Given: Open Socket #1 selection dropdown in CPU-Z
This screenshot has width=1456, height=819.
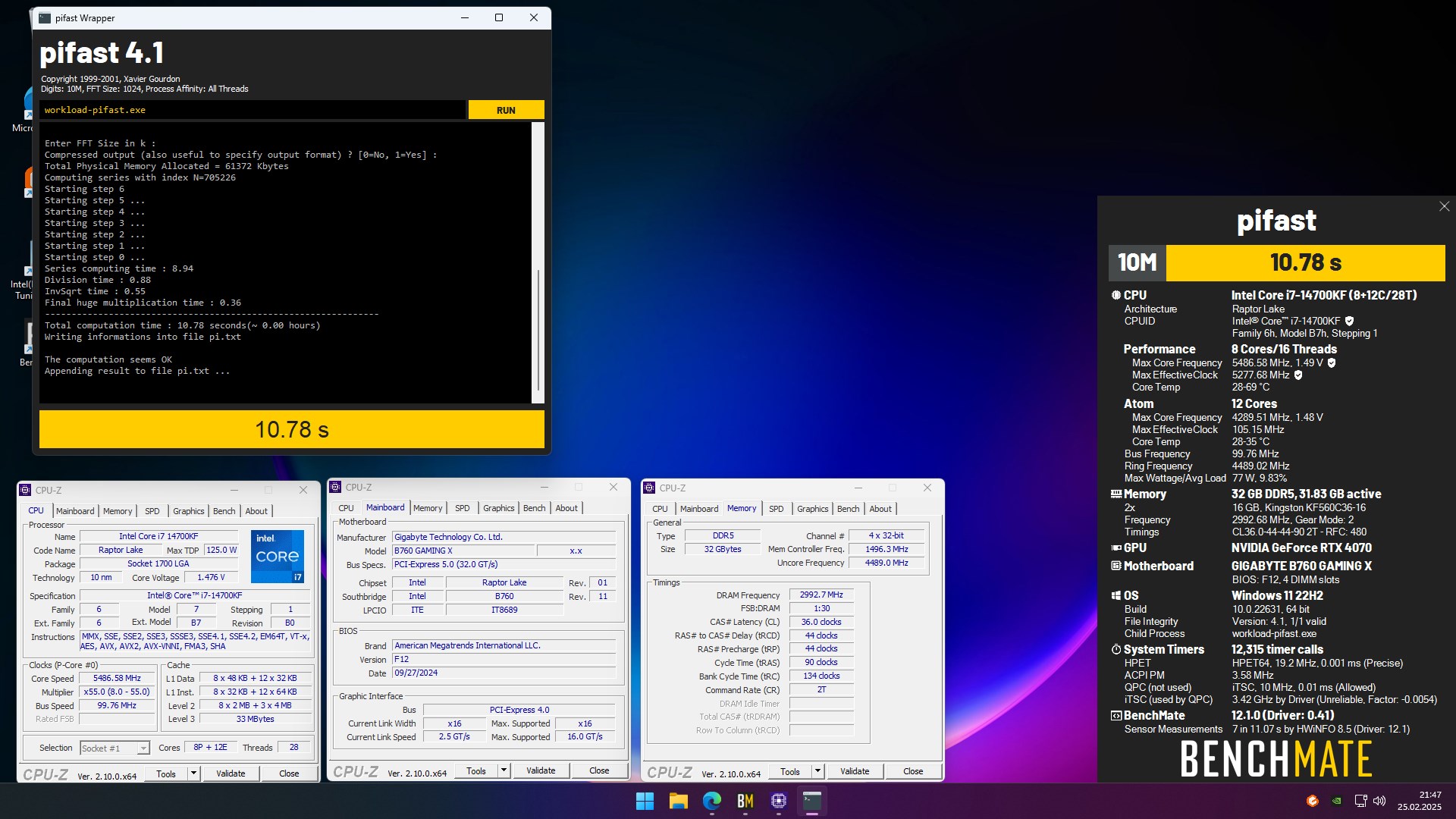Looking at the screenshot, I should pos(115,748).
